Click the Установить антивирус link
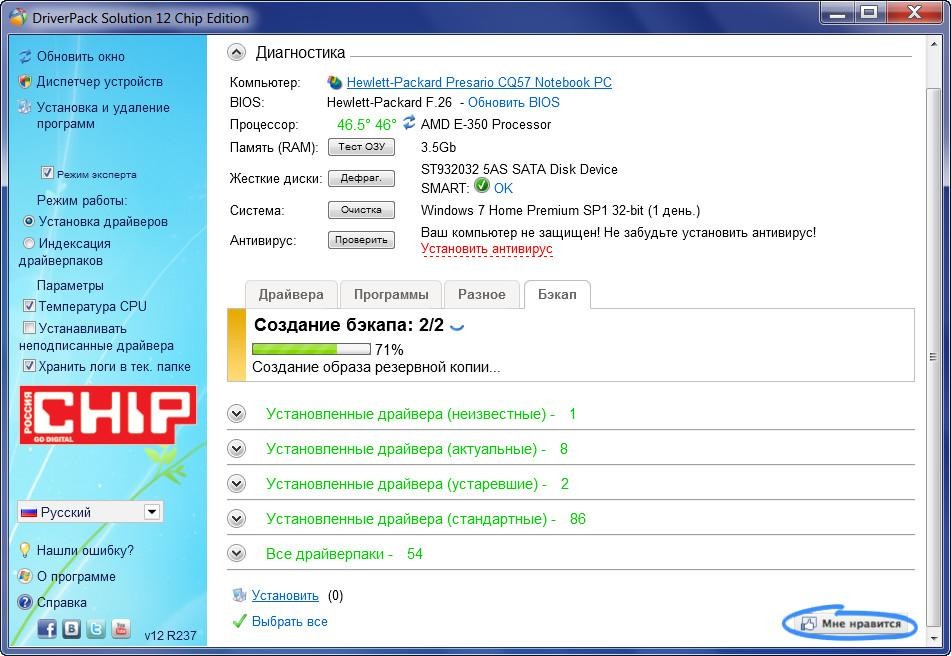The height and width of the screenshot is (656, 951). [486, 249]
